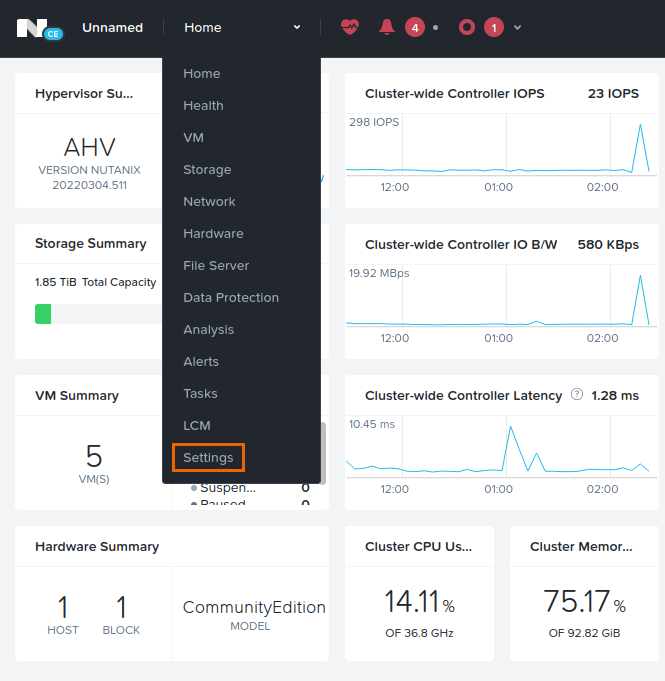The width and height of the screenshot is (665, 681).
Task: Expand the chevron beside the tasks badge
Action: pyautogui.click(x=517, y=27)
